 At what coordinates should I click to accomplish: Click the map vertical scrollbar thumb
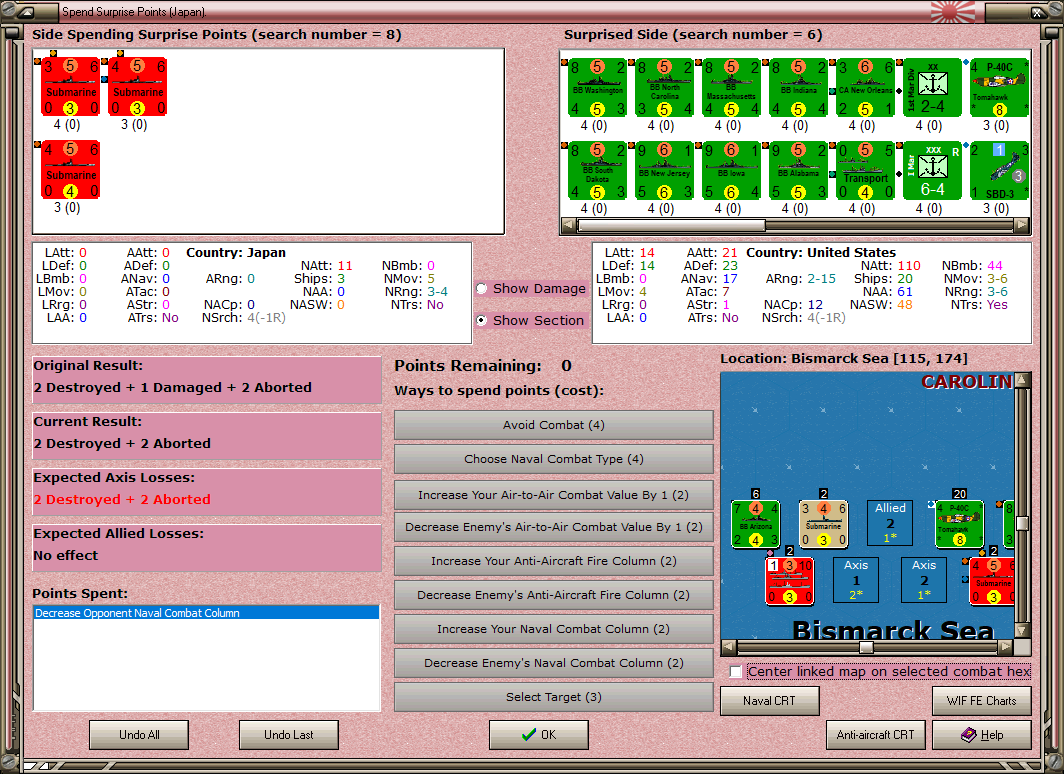click(x=1023, y=523)
